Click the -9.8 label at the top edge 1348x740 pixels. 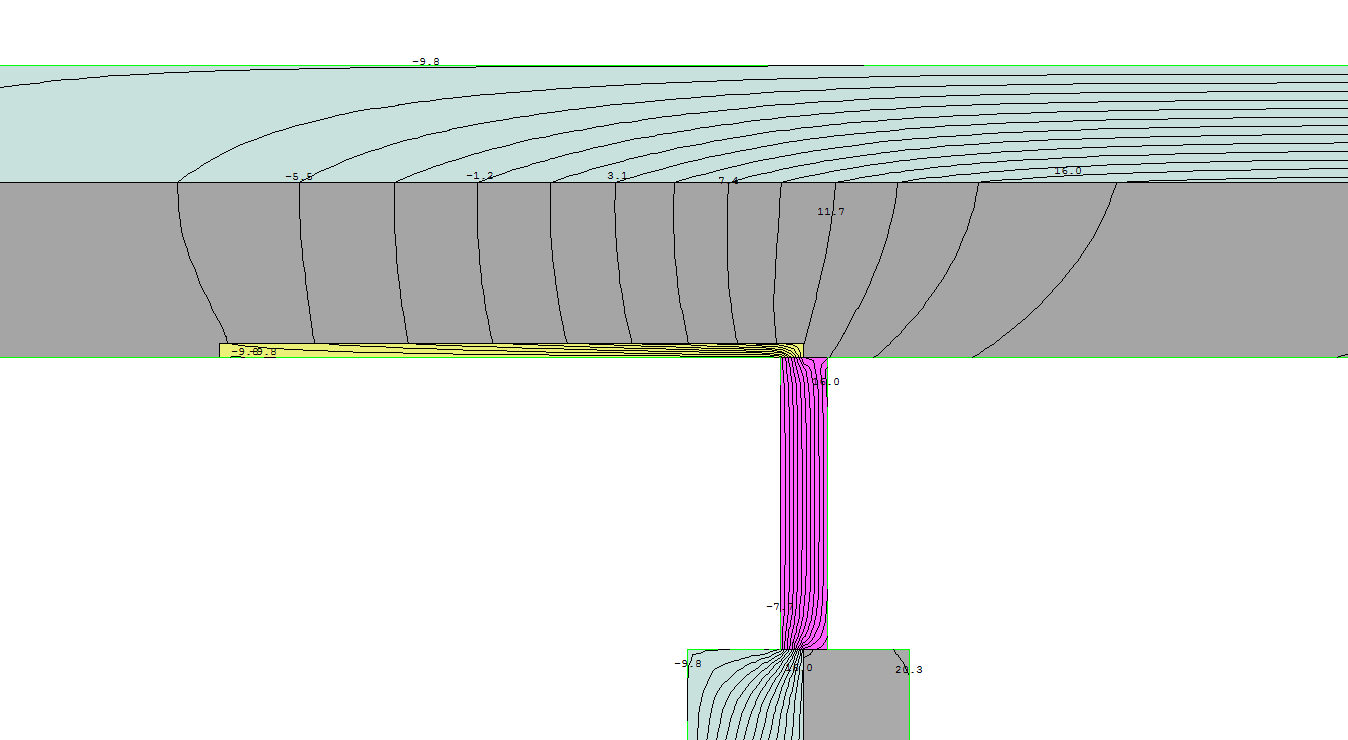click(x=425, y=62)
